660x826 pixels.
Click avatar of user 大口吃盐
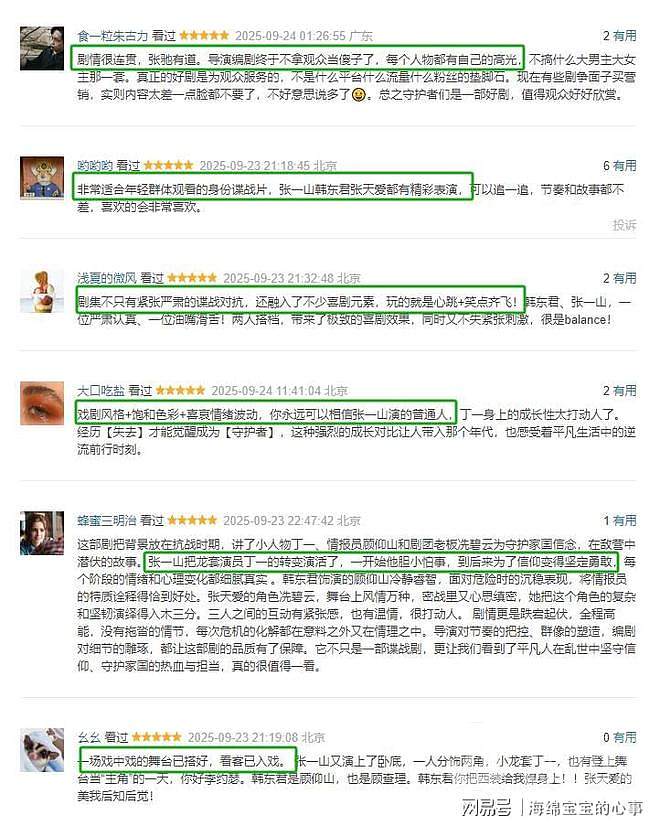click(42, 404)
